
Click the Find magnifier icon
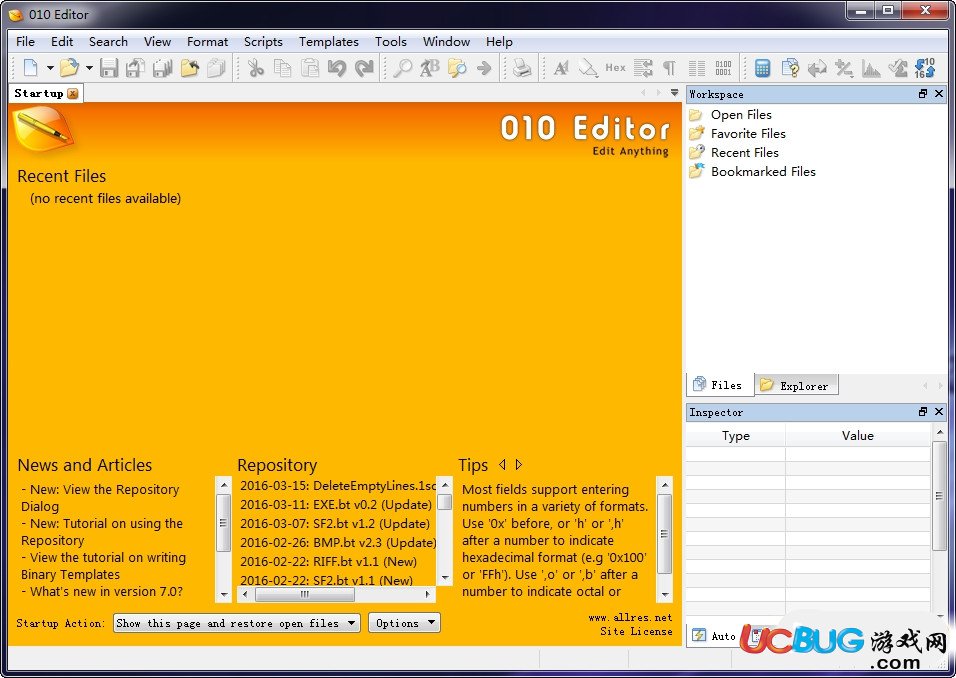pyautogui.click(x=402, y=68)
